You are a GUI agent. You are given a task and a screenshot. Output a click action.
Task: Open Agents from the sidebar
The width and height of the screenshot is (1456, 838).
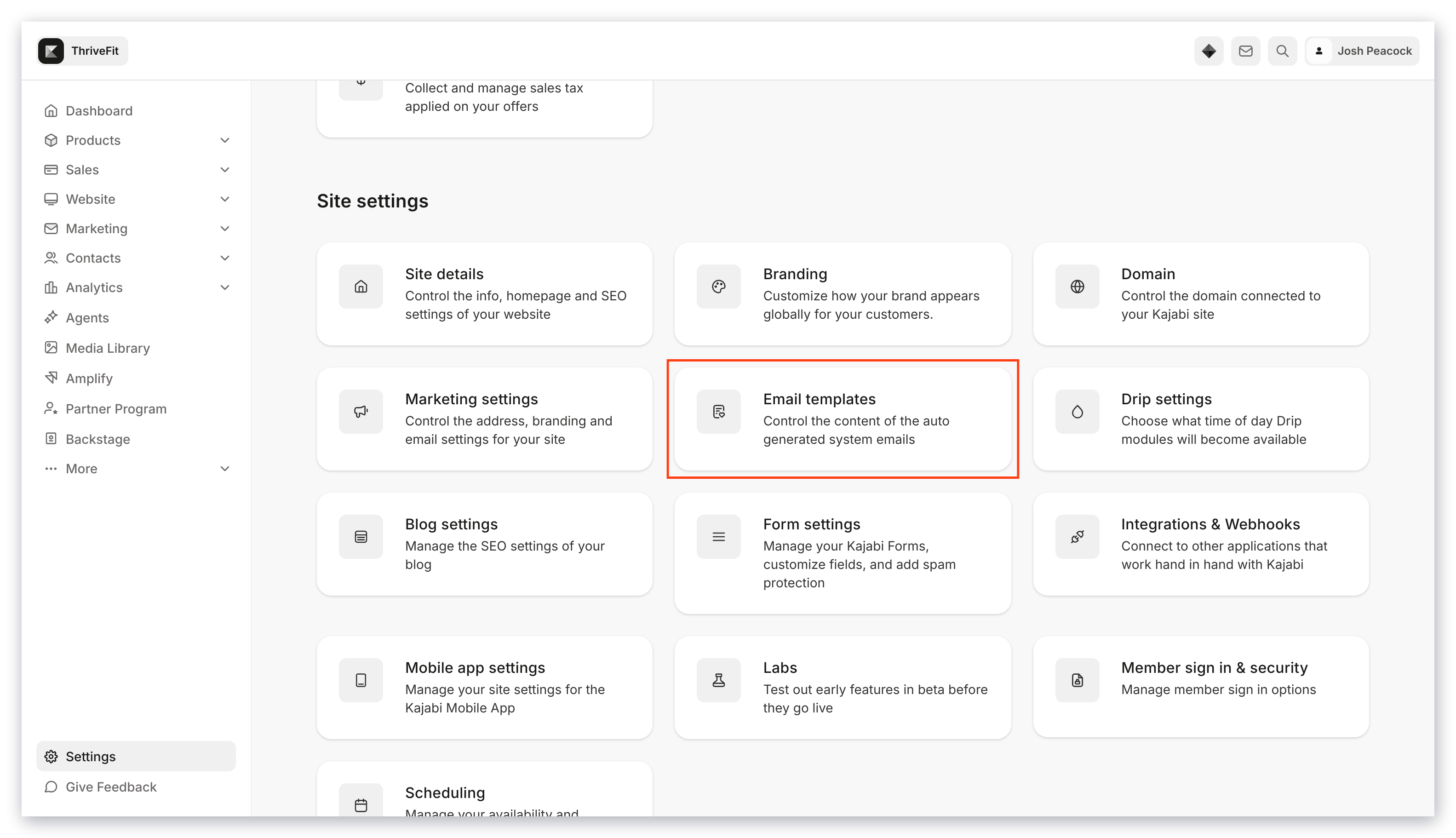point(87,318)
